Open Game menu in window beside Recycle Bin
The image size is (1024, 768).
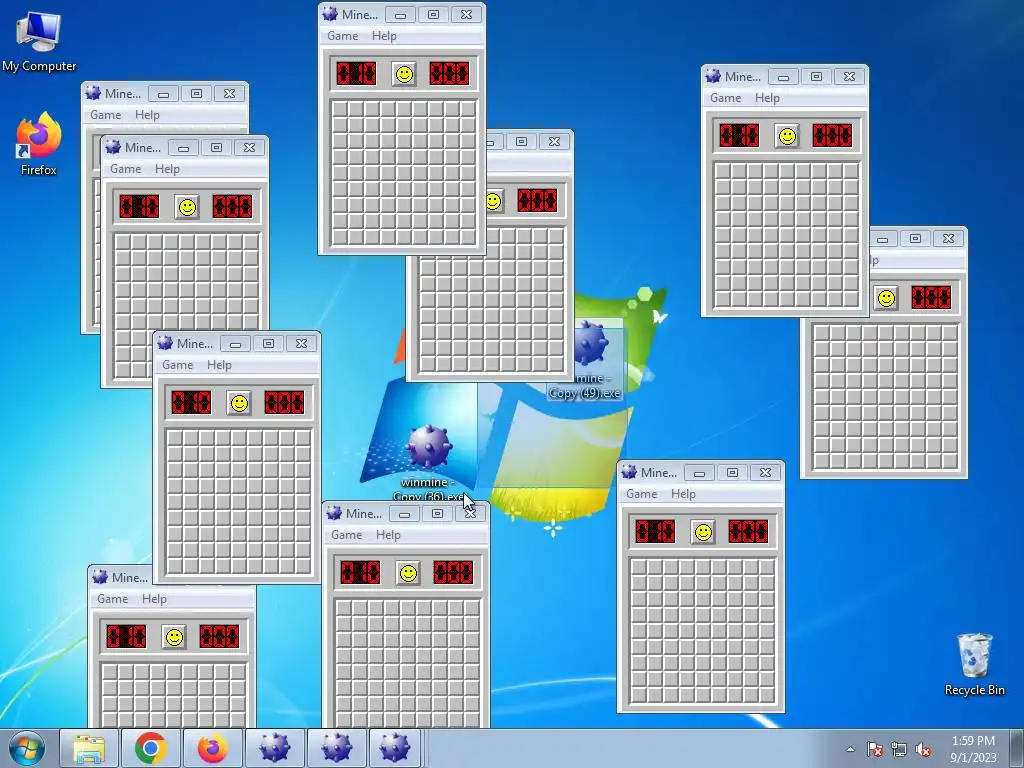pyautogui.click(x=641, y=494)
